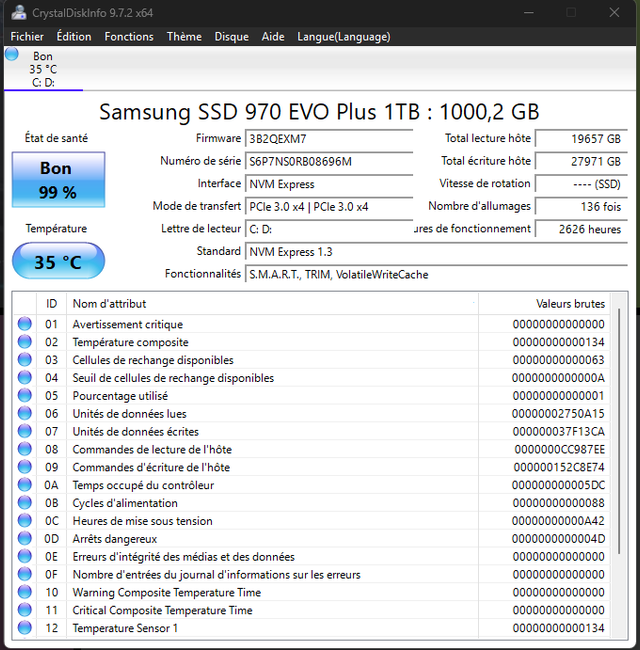640x650 pixels.
Task: Click status orb for Cycles d'alimentation row
Action: (25, 503)
